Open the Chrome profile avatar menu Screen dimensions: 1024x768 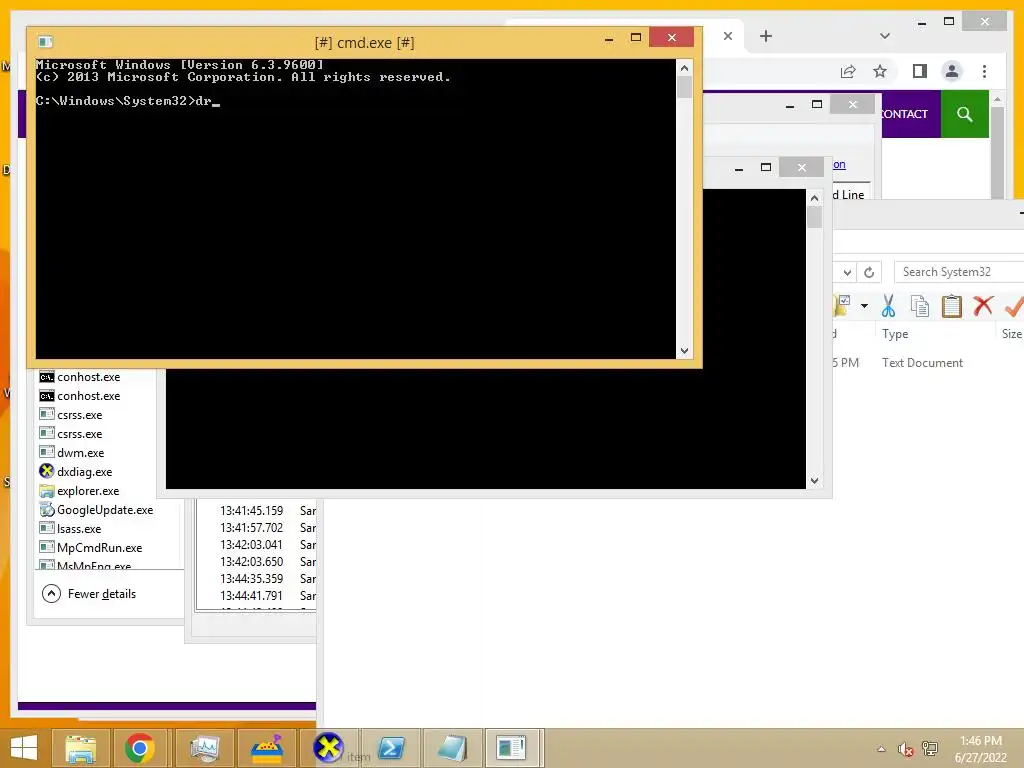[952, 71]
